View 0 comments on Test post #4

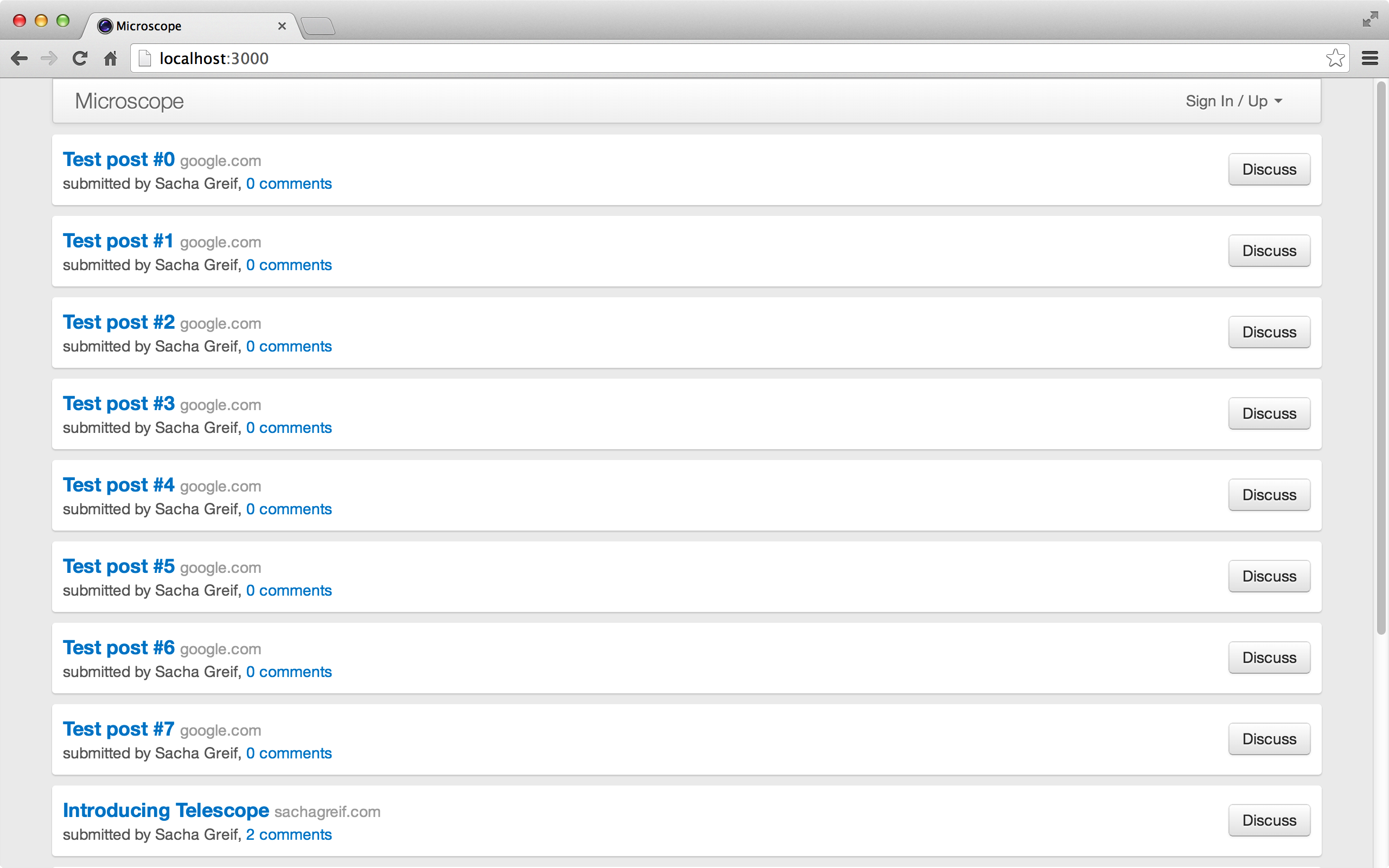tap(289, 509)
